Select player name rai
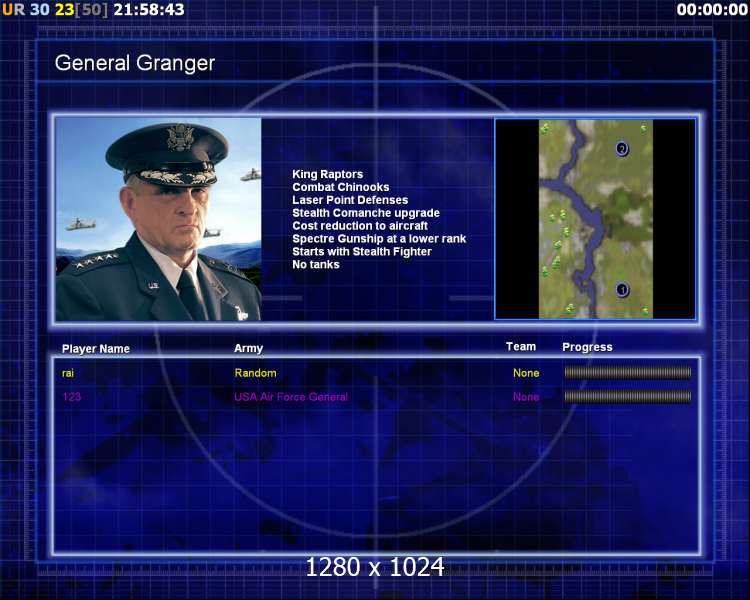 click(68, 373)
